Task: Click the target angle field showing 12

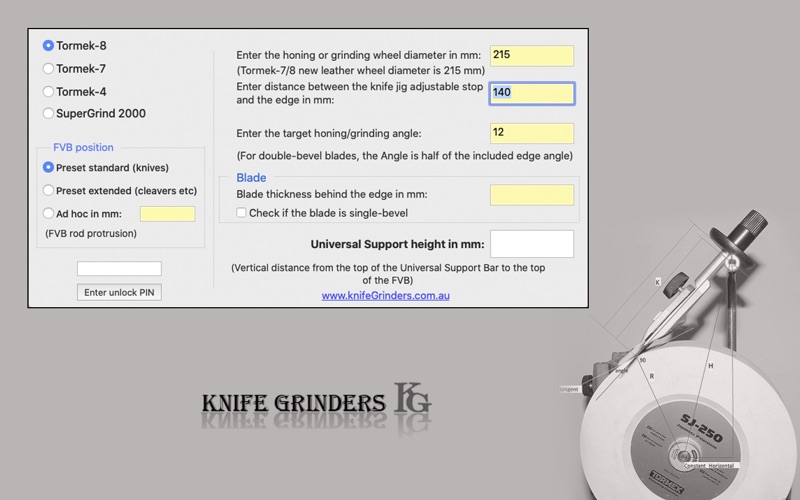Action: pos(532,133)
